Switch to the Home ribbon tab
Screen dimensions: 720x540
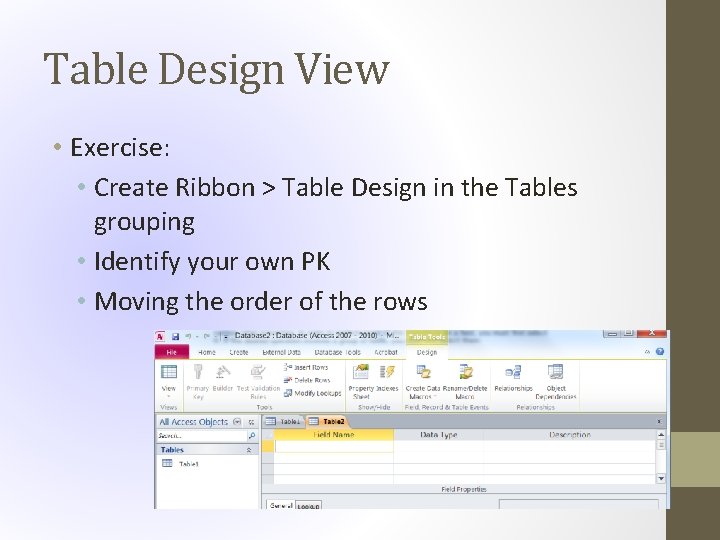pos(207,352)
